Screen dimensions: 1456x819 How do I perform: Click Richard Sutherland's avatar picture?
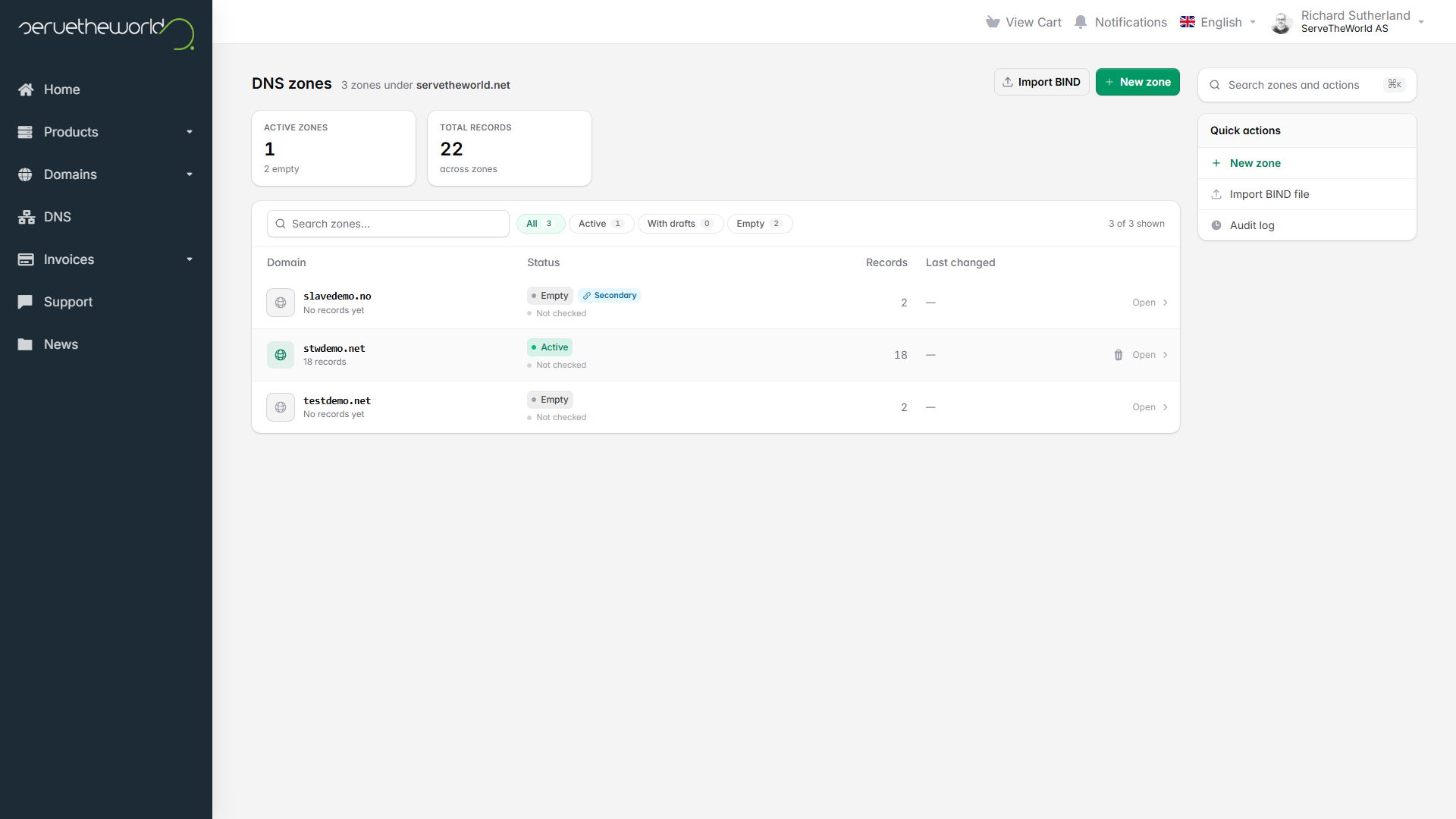click(x=1282, y=23)
